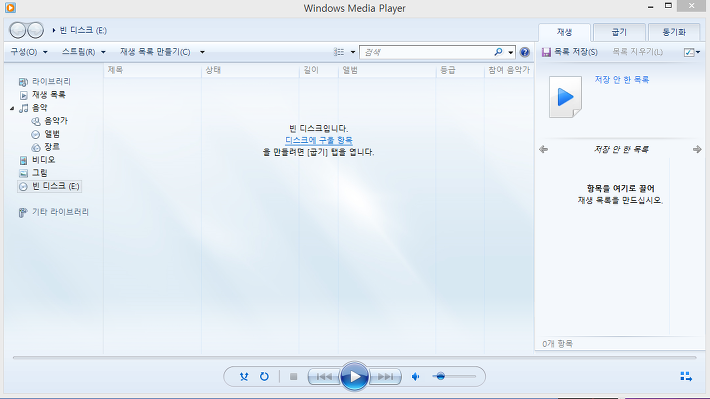Open the list options checkmark dropdown
Viewport: 710px width, 399px height.
pyautogui.click(x=692, y=52)
